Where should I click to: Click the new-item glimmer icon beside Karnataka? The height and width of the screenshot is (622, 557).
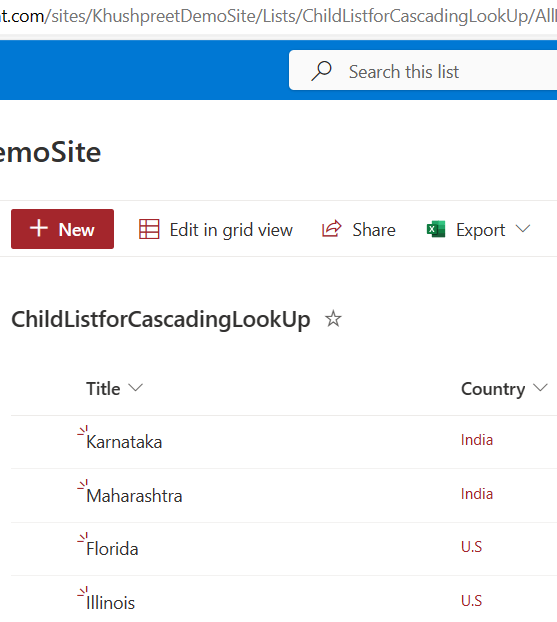pos(83,431)
